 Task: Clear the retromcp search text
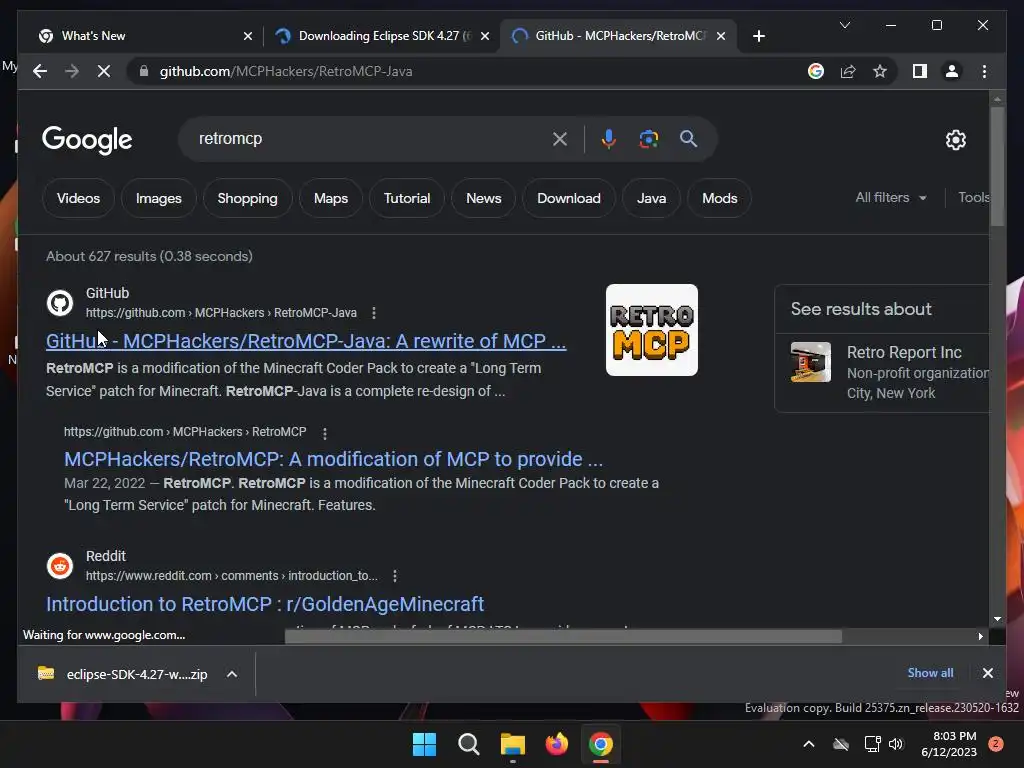pos(560,139)
